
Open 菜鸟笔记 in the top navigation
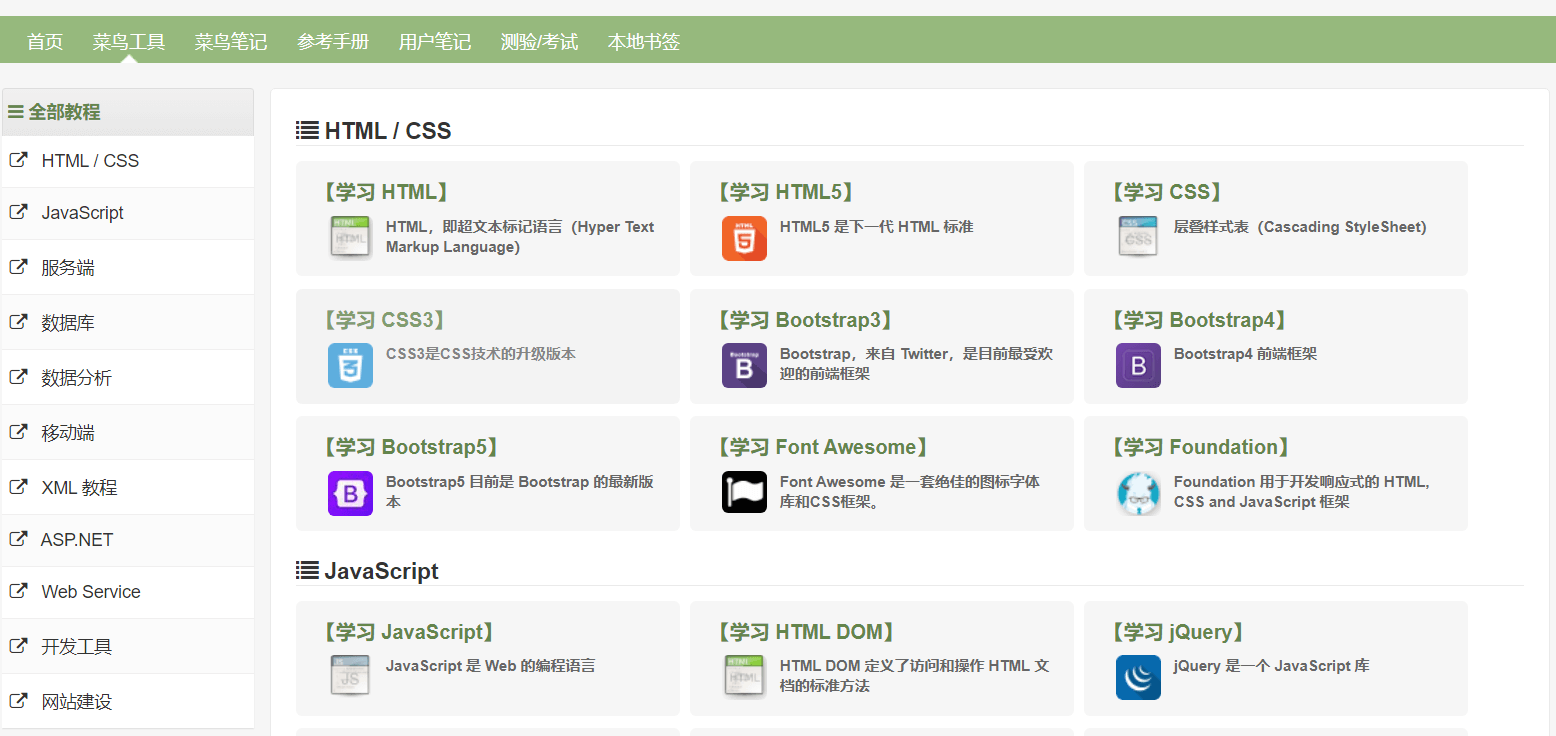click(231, 42)
